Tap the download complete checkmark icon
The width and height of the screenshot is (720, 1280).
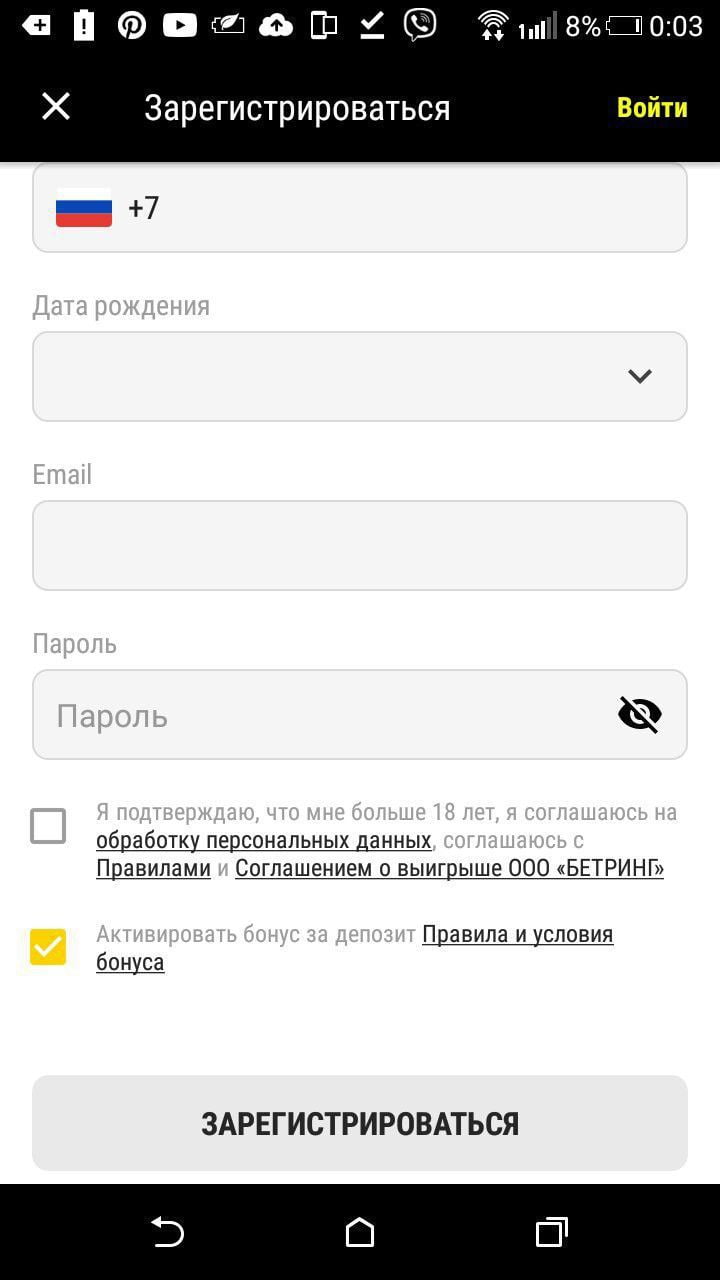[x=371, y=23]
